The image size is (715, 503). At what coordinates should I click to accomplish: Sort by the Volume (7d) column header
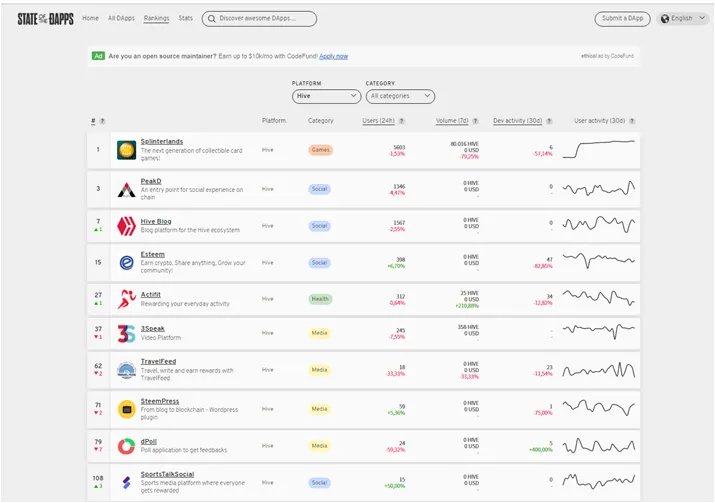(x=452, y=121)
